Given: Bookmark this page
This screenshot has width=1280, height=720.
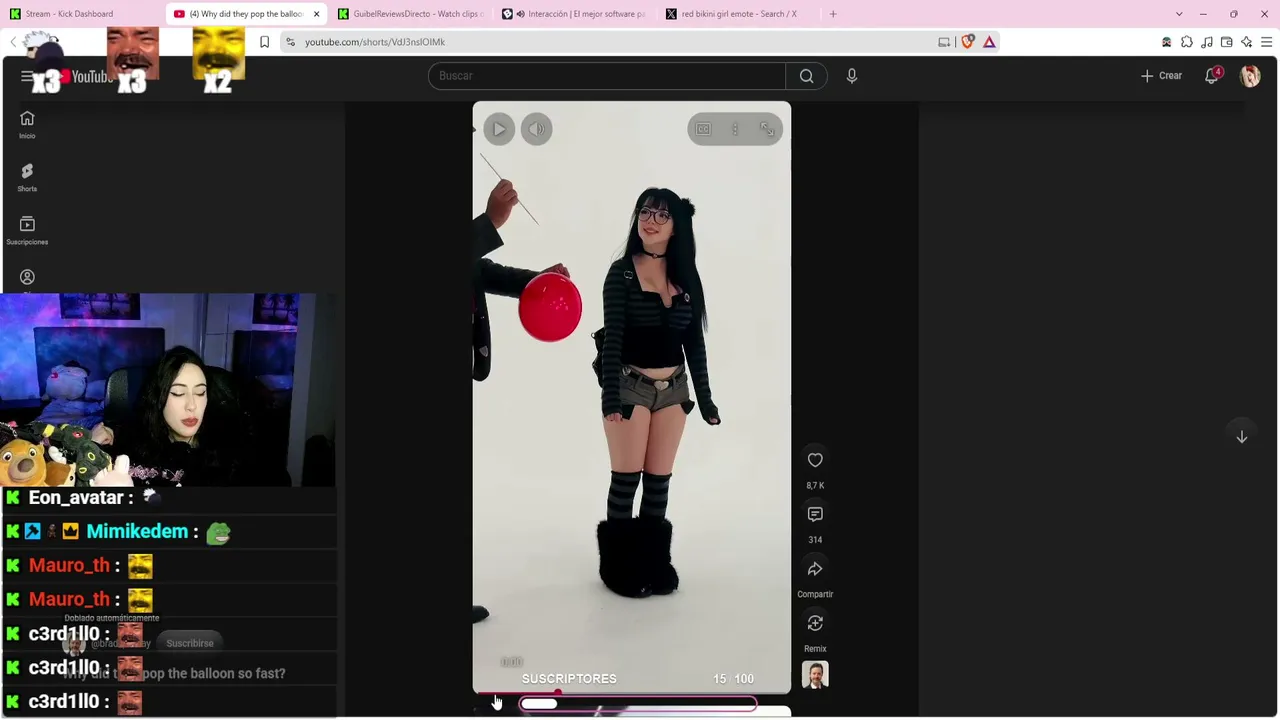Looking at the screenshot, I should pos(264,42).
